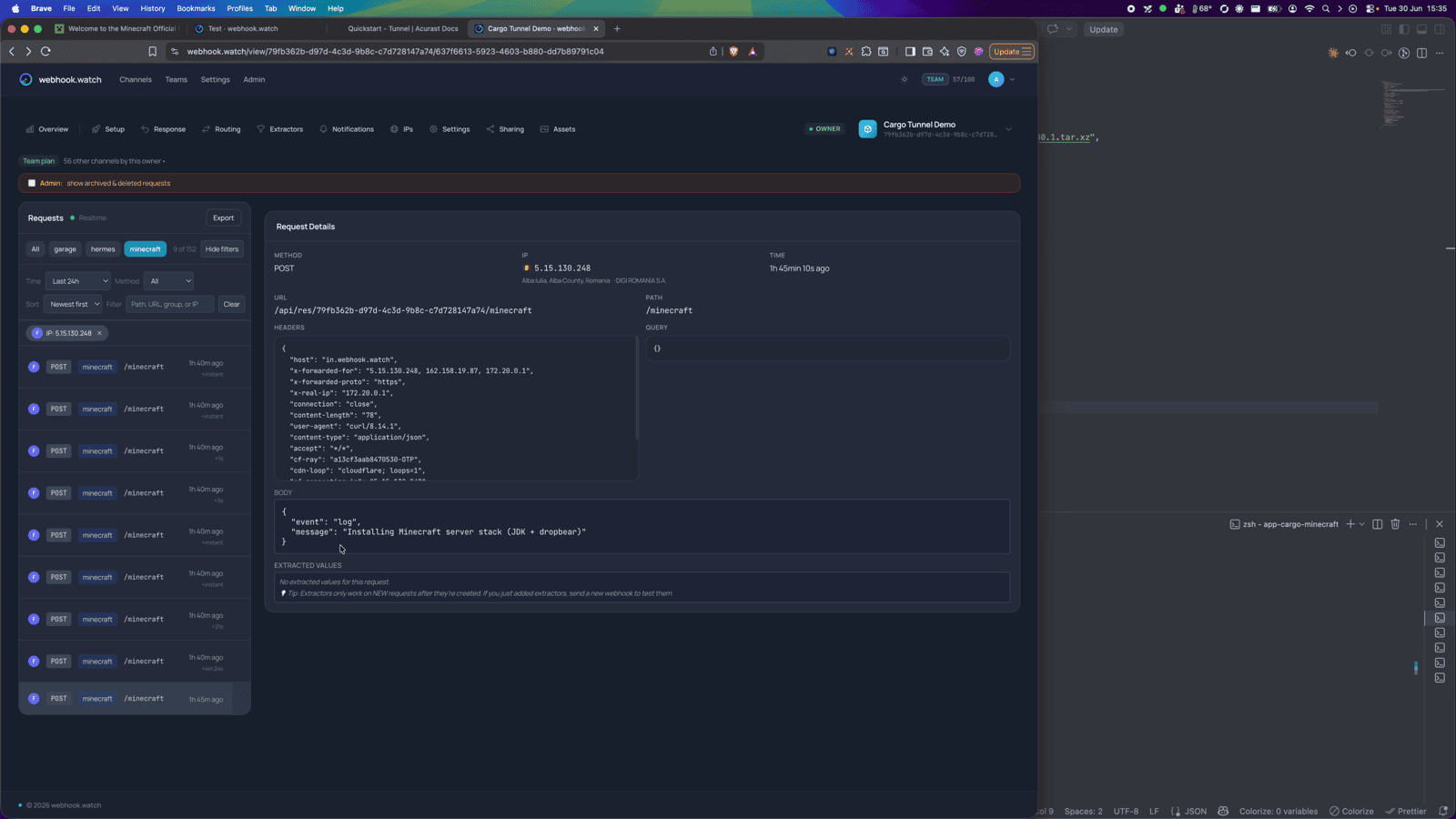
Task: Go to the Routing tab
Action: tap(221, 129)
